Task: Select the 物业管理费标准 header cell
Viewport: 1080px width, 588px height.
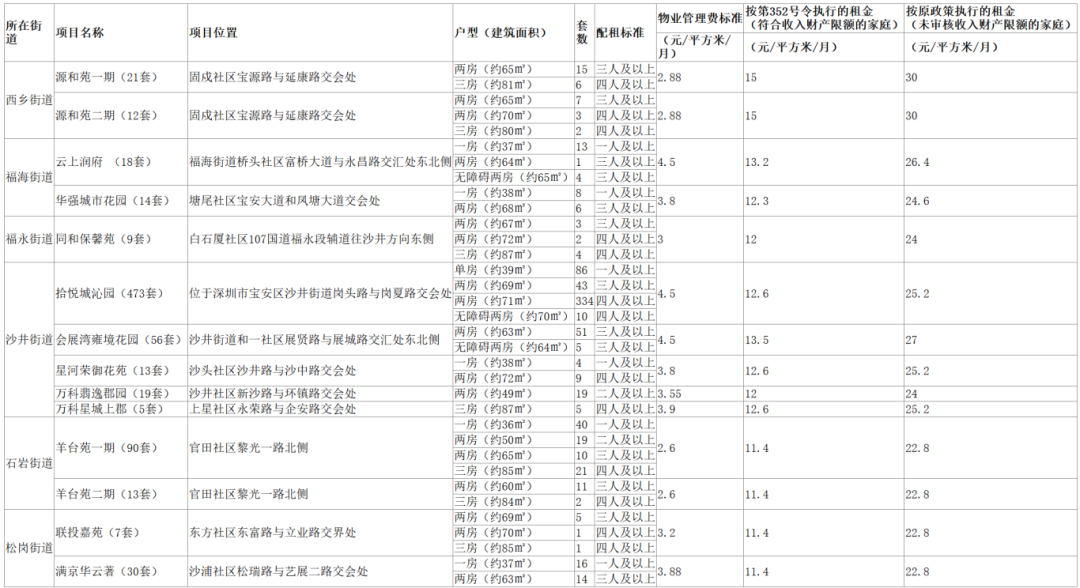Action: [x=699, y=18]
